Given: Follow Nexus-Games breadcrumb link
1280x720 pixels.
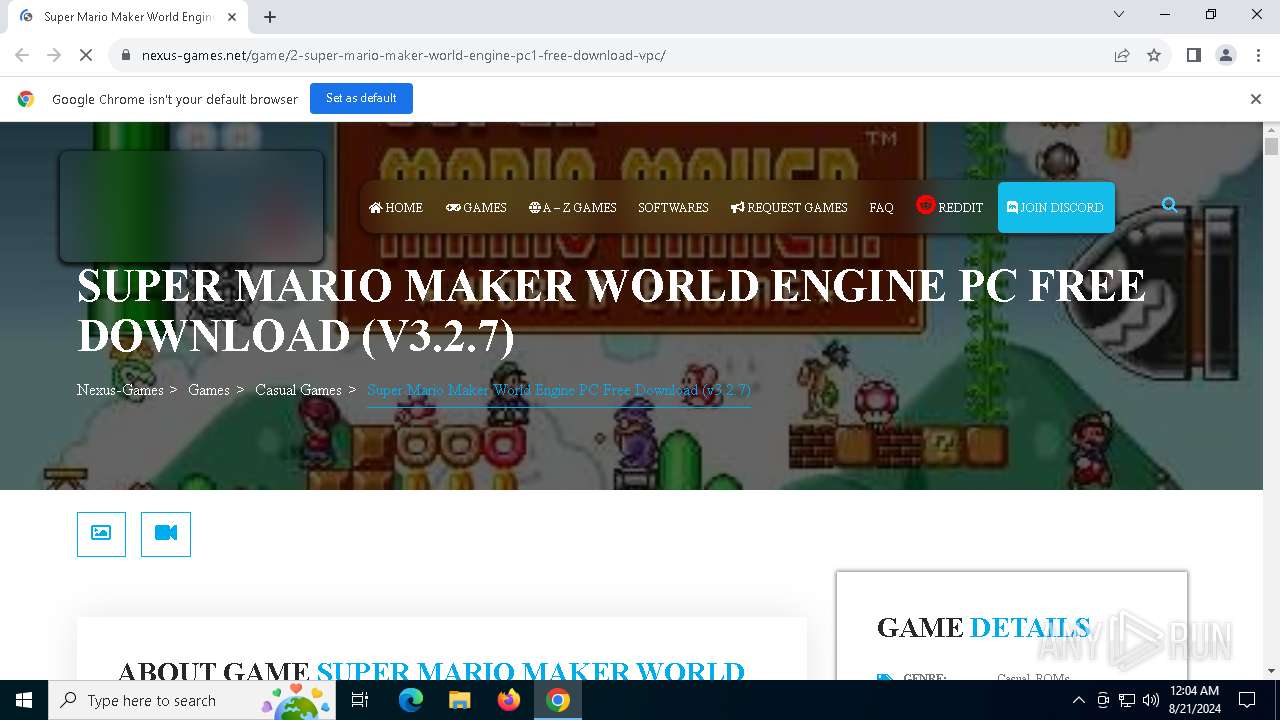Looking at the screenshot, I should [x=120, y=390].
